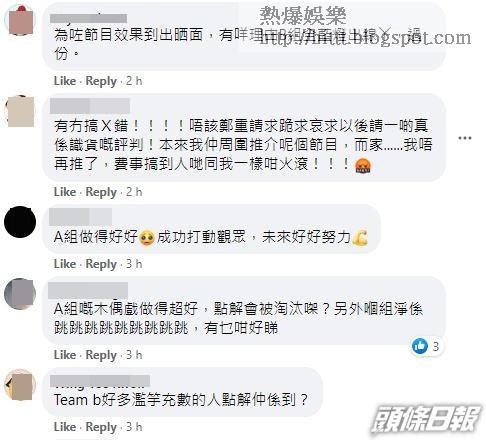The height and width of the screenshot is (440, 486).
Task: Open the second commenter's beige avatar
Action: pyautogui.click(x=20, y=111)
